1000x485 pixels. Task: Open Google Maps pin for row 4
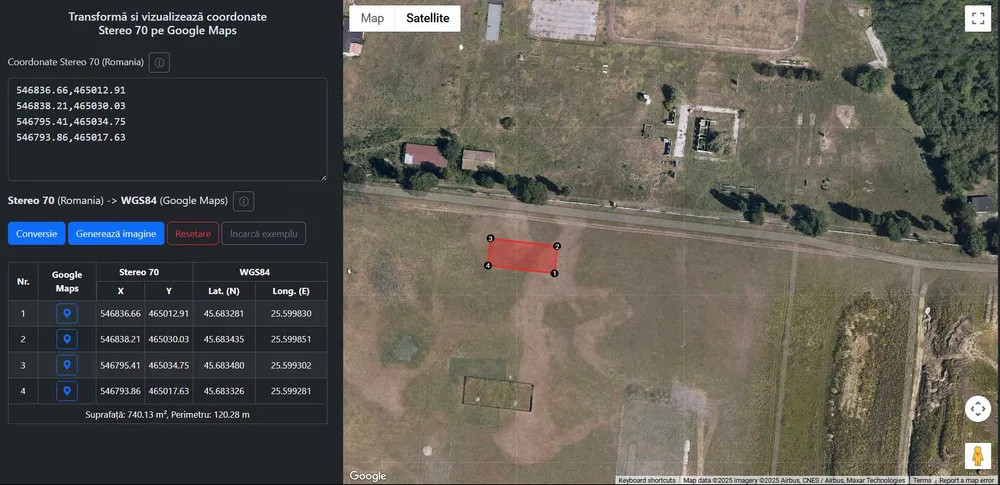point(67,391)
